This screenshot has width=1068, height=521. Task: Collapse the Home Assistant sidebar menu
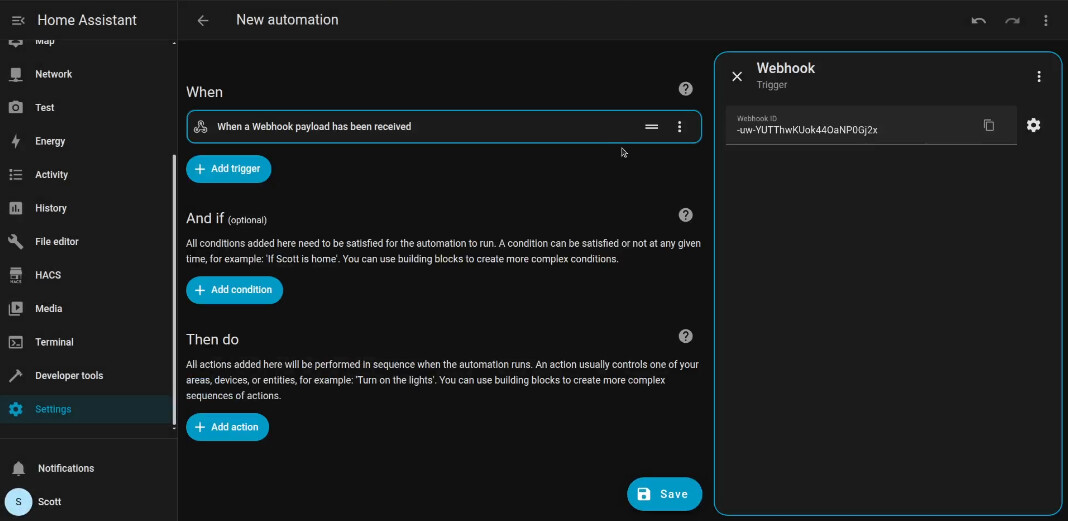pos(17,20)
